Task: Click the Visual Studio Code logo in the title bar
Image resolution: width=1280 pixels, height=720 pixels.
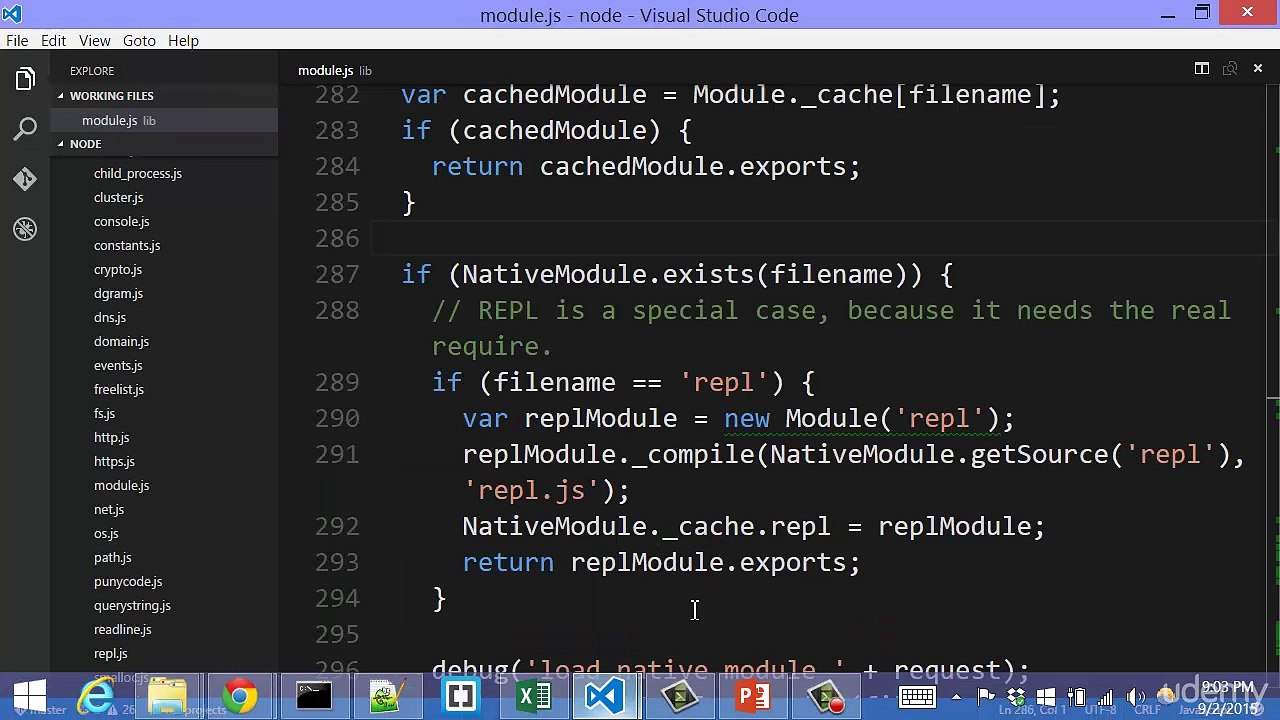Action: 12,14
